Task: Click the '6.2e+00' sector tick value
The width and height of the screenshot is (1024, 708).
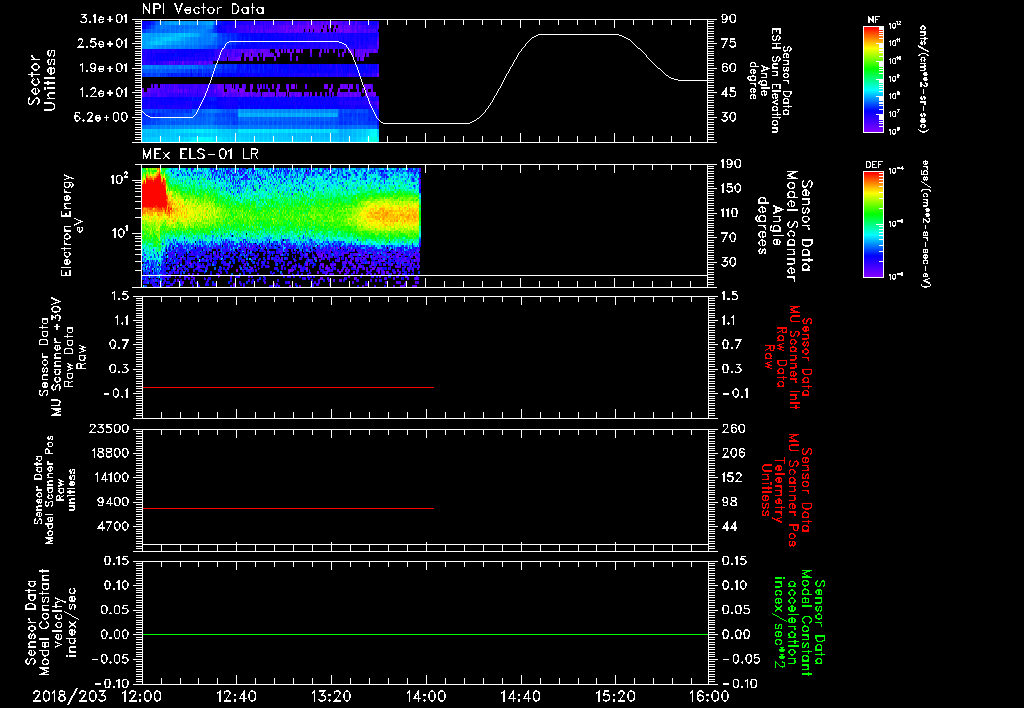Action: click(x=103, y=117)
